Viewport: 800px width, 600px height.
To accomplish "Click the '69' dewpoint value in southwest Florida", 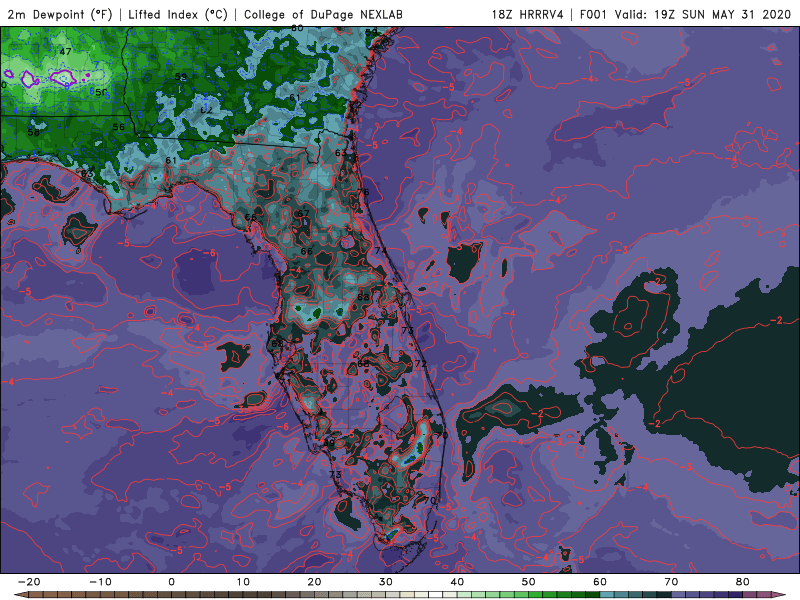I will 329,442.
